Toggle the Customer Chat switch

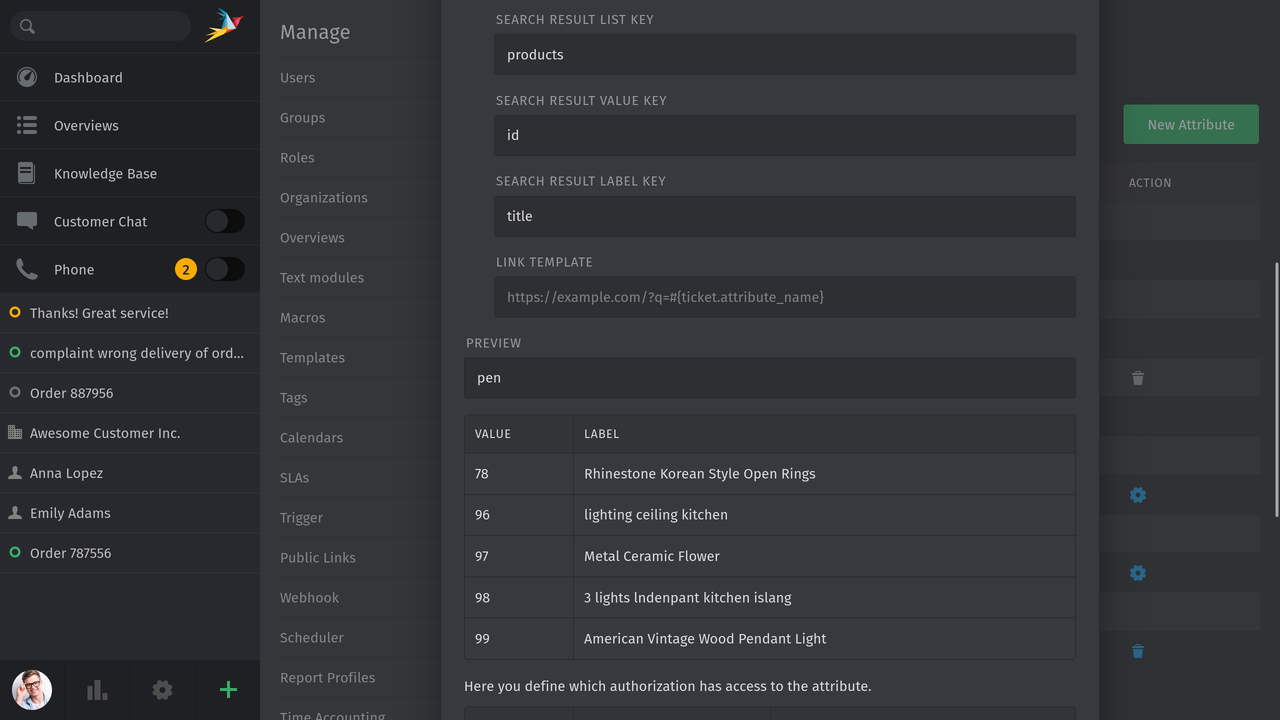pos(225,221)
